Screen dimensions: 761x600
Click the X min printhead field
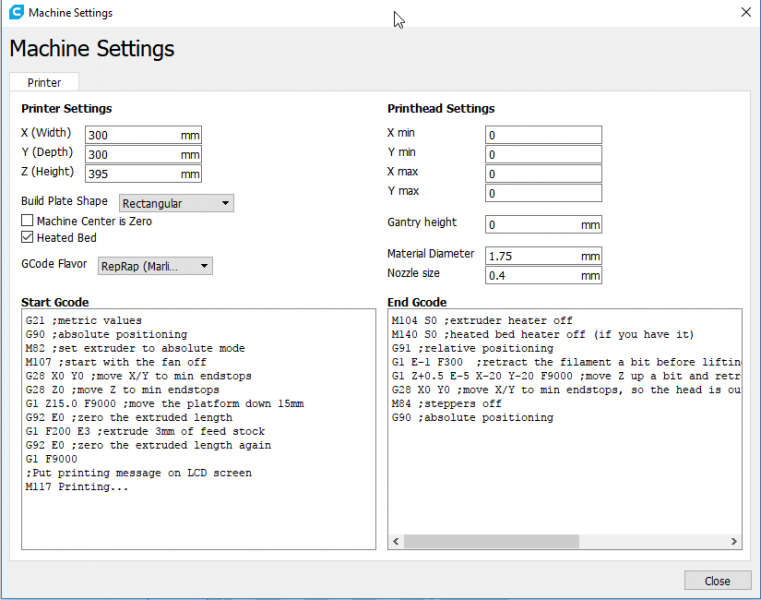tap(542, 135)
